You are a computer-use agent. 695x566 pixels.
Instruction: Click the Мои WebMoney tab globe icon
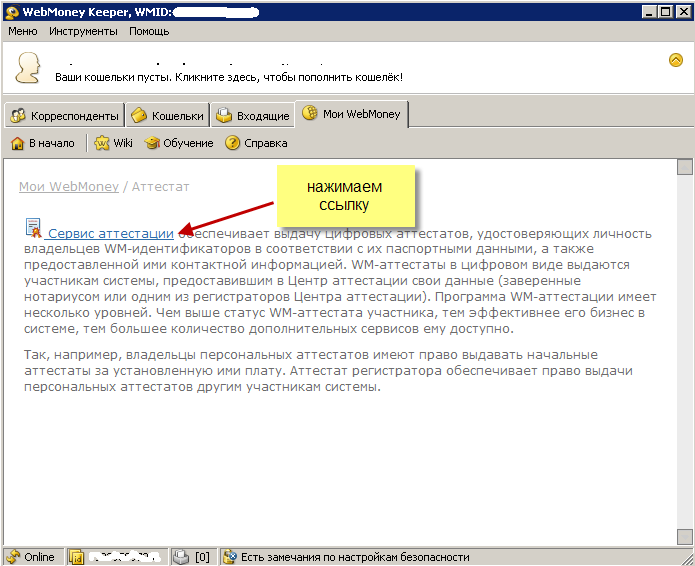click(310, 113)
